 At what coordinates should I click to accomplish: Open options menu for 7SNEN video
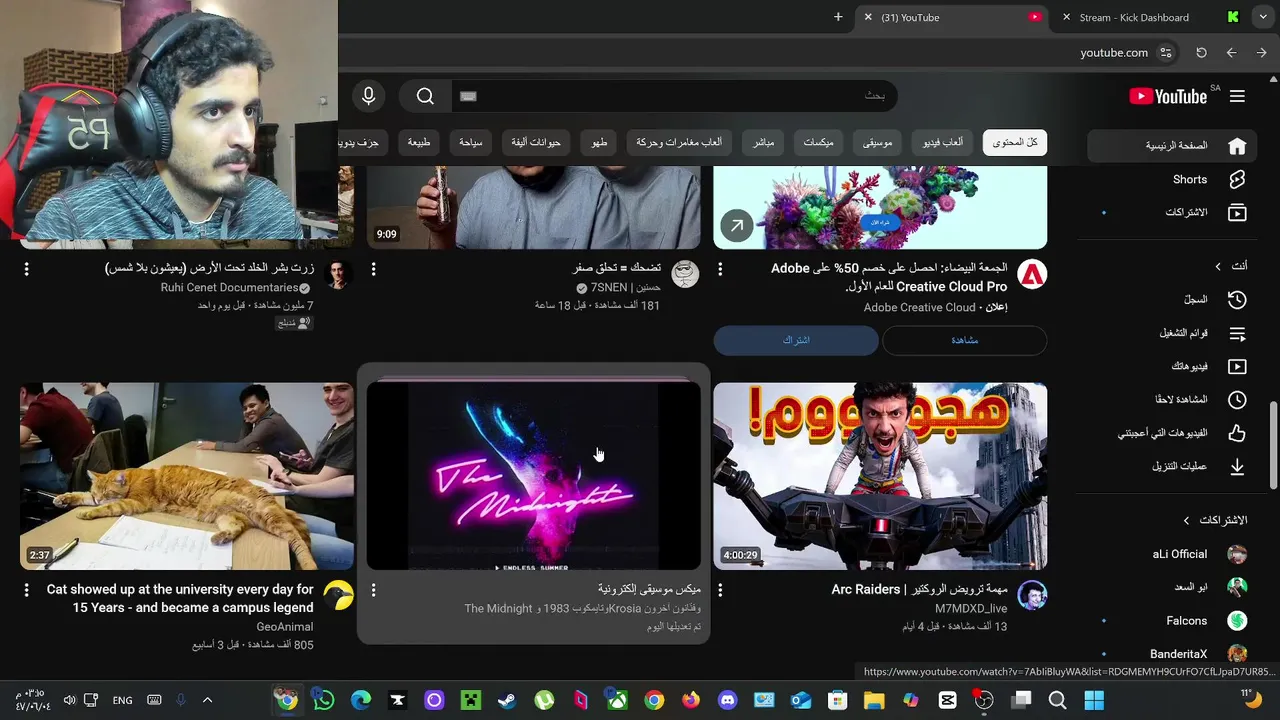[x=373, y=269]
